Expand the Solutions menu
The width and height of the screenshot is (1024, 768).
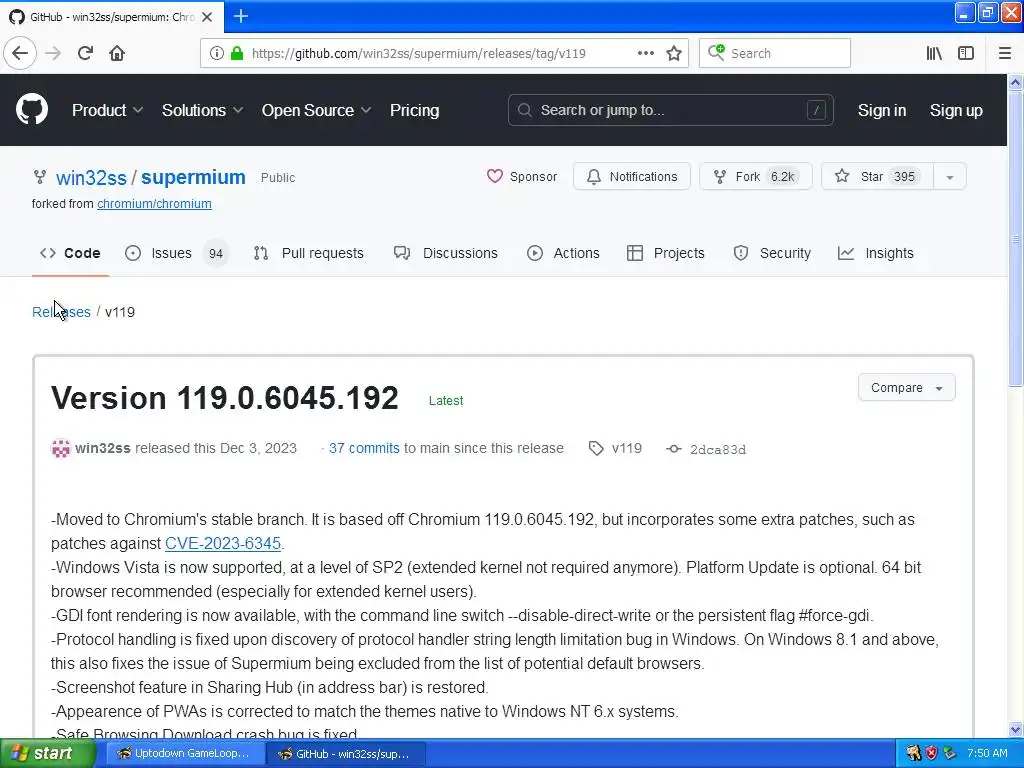(202, 110)
